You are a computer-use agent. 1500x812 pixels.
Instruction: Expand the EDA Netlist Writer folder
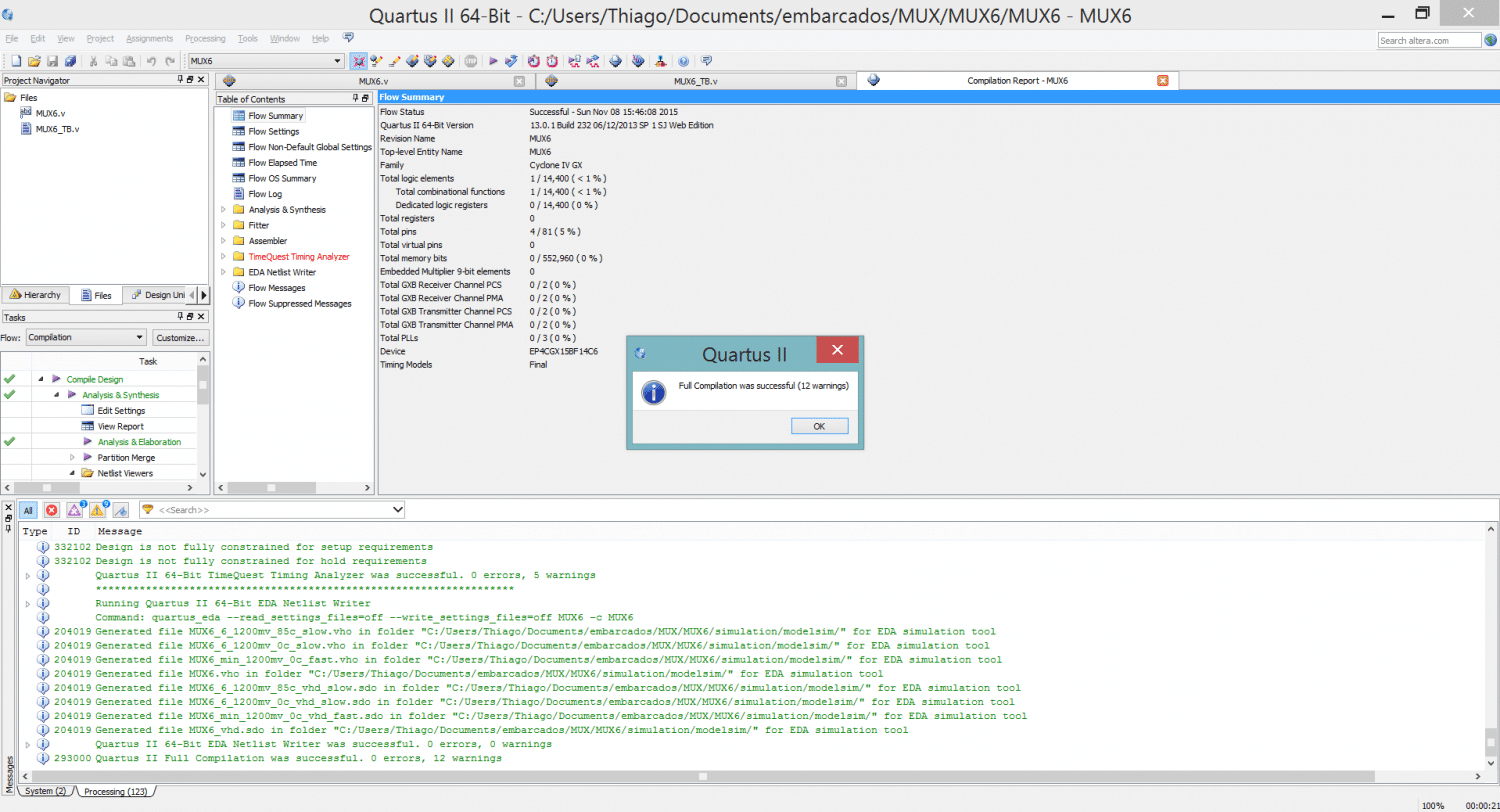coord(224,272)
